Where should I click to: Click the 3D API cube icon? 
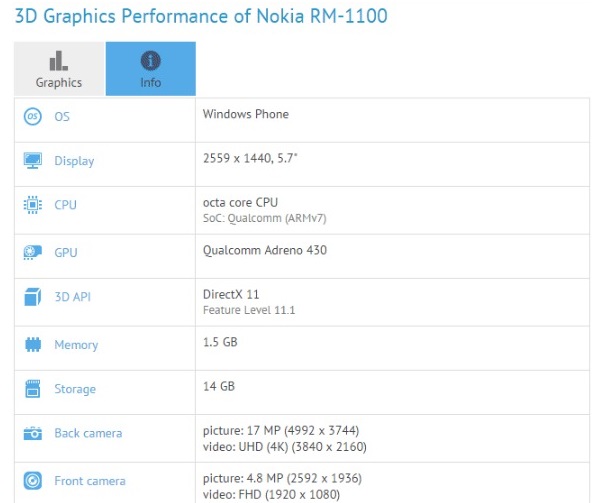tap(33, 297)
